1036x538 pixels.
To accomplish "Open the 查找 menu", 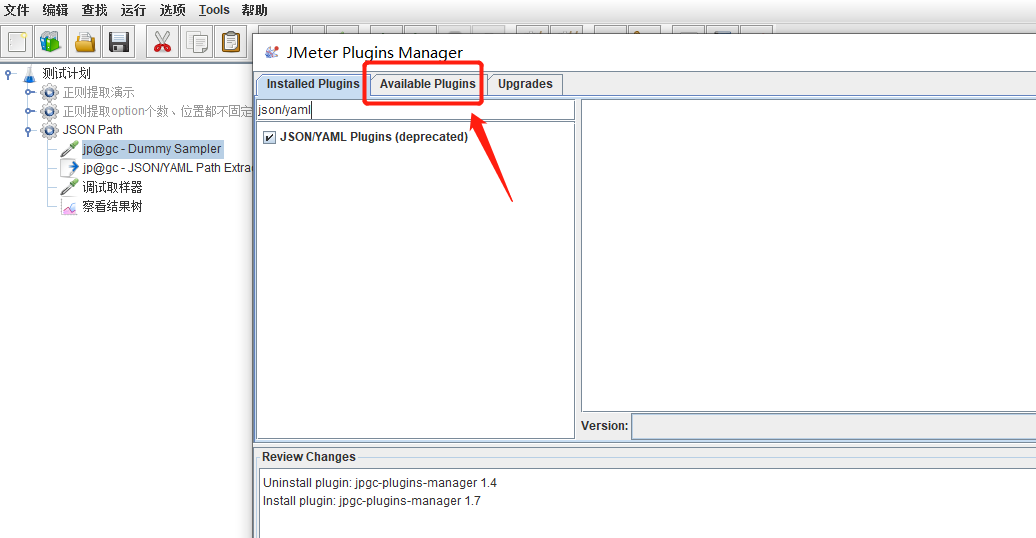I will pyautogui.click(x=94, y=10).
